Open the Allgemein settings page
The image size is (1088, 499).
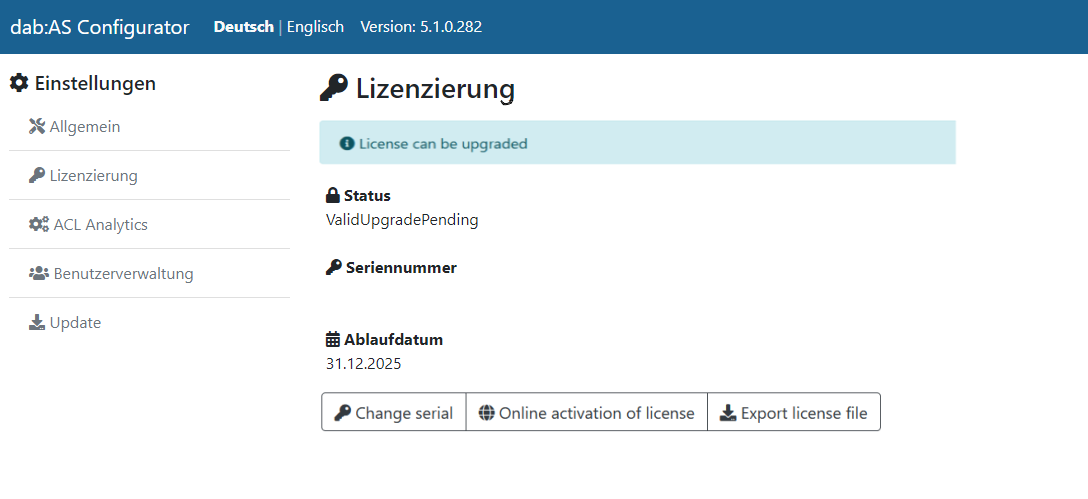click(85, 126)
